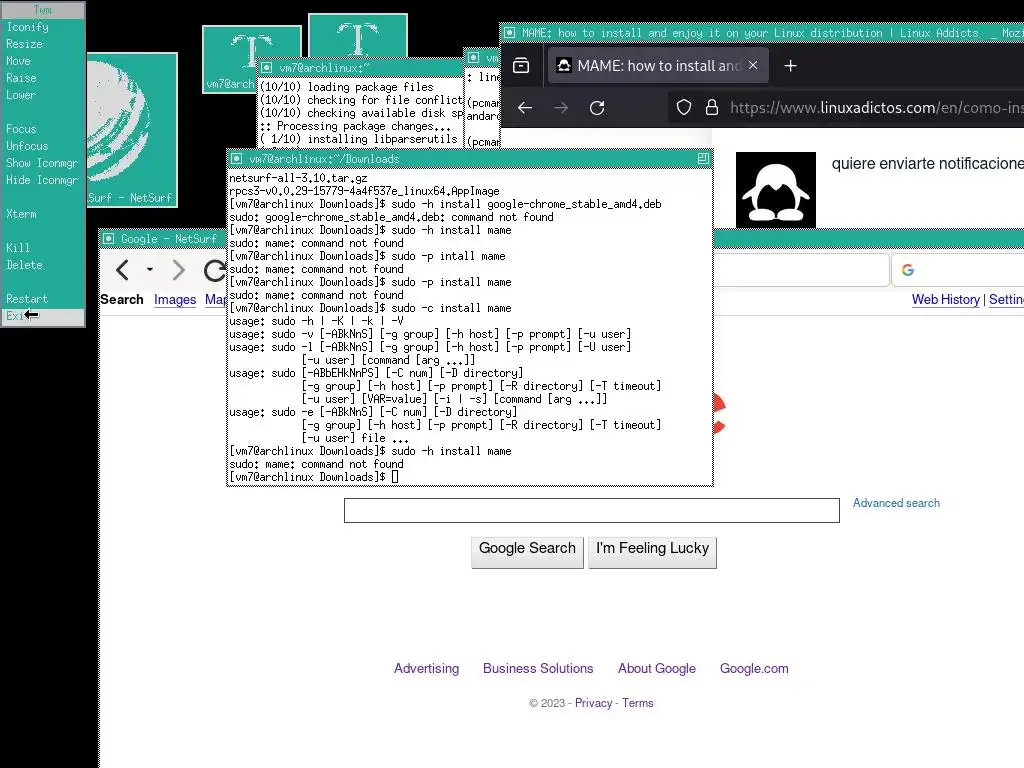Click the Google search text field
Screen dimensions: 1024x768
point(592,510)
